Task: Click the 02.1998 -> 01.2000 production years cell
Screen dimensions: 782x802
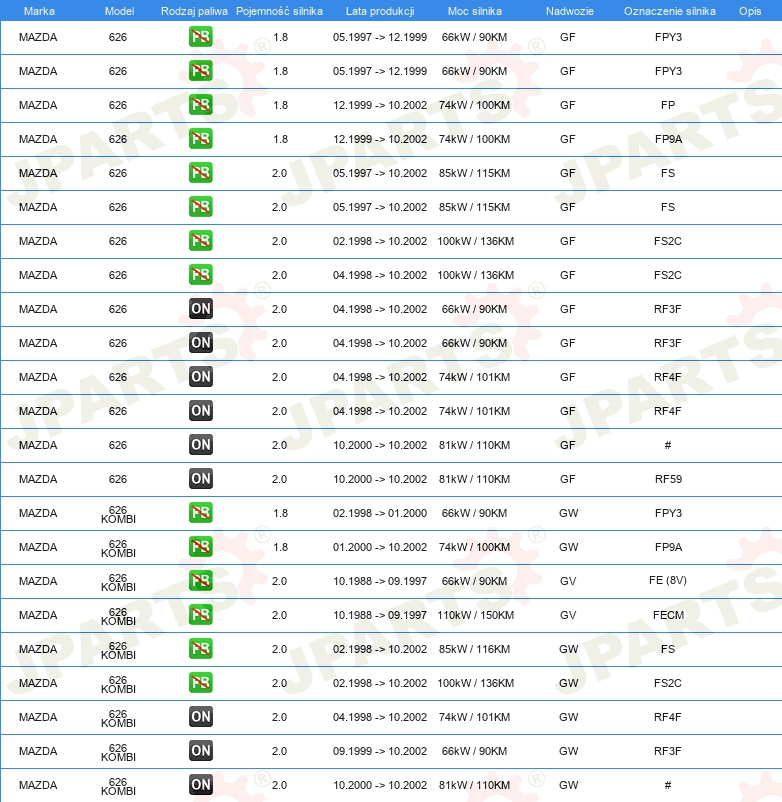Action: tap(380, 513)
